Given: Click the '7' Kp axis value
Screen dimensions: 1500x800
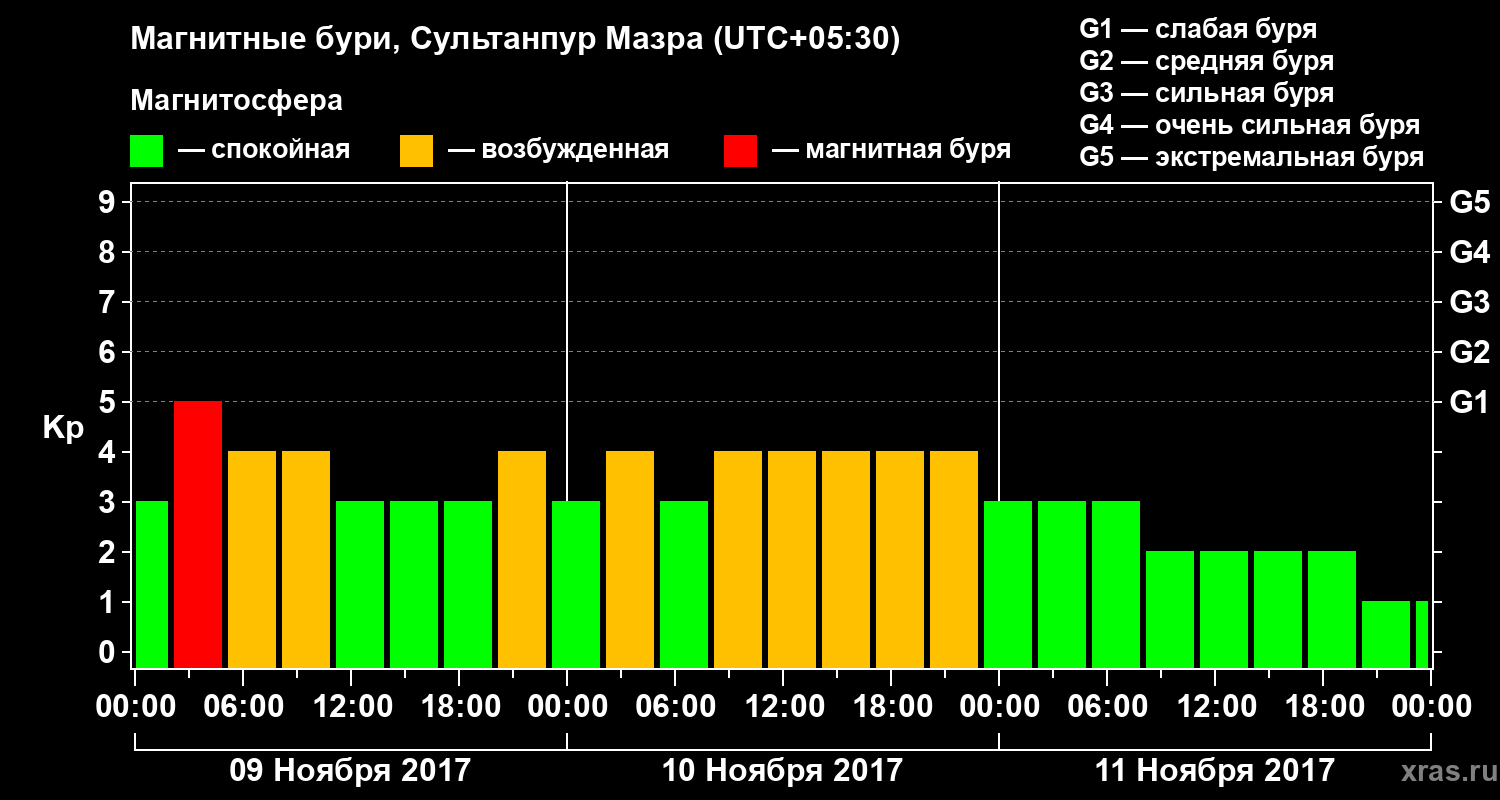Looking at the screenshot, I should [x=109, y=302].
